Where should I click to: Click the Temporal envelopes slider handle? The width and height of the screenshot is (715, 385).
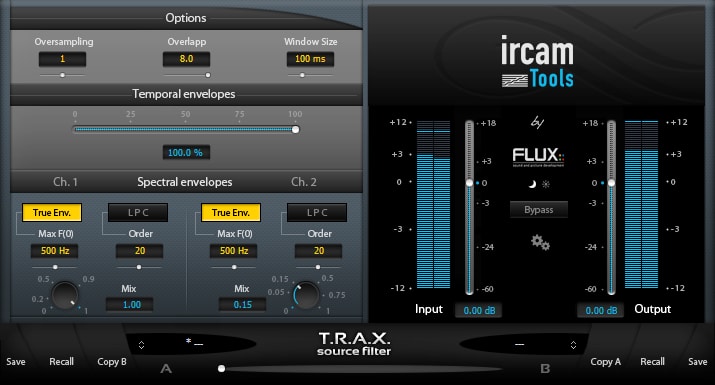(295, 130)
